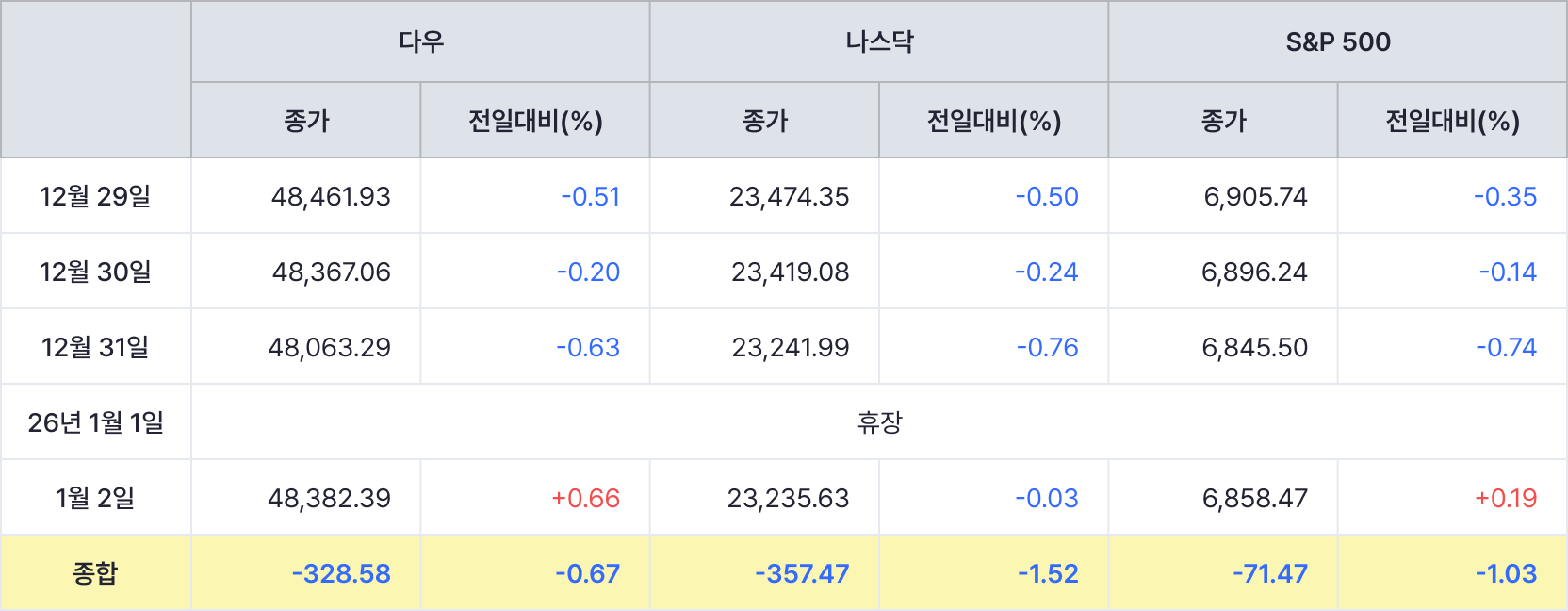Click the 26년 1월 1일 date cell
The image size is (1568, 611).
(95, 422)
